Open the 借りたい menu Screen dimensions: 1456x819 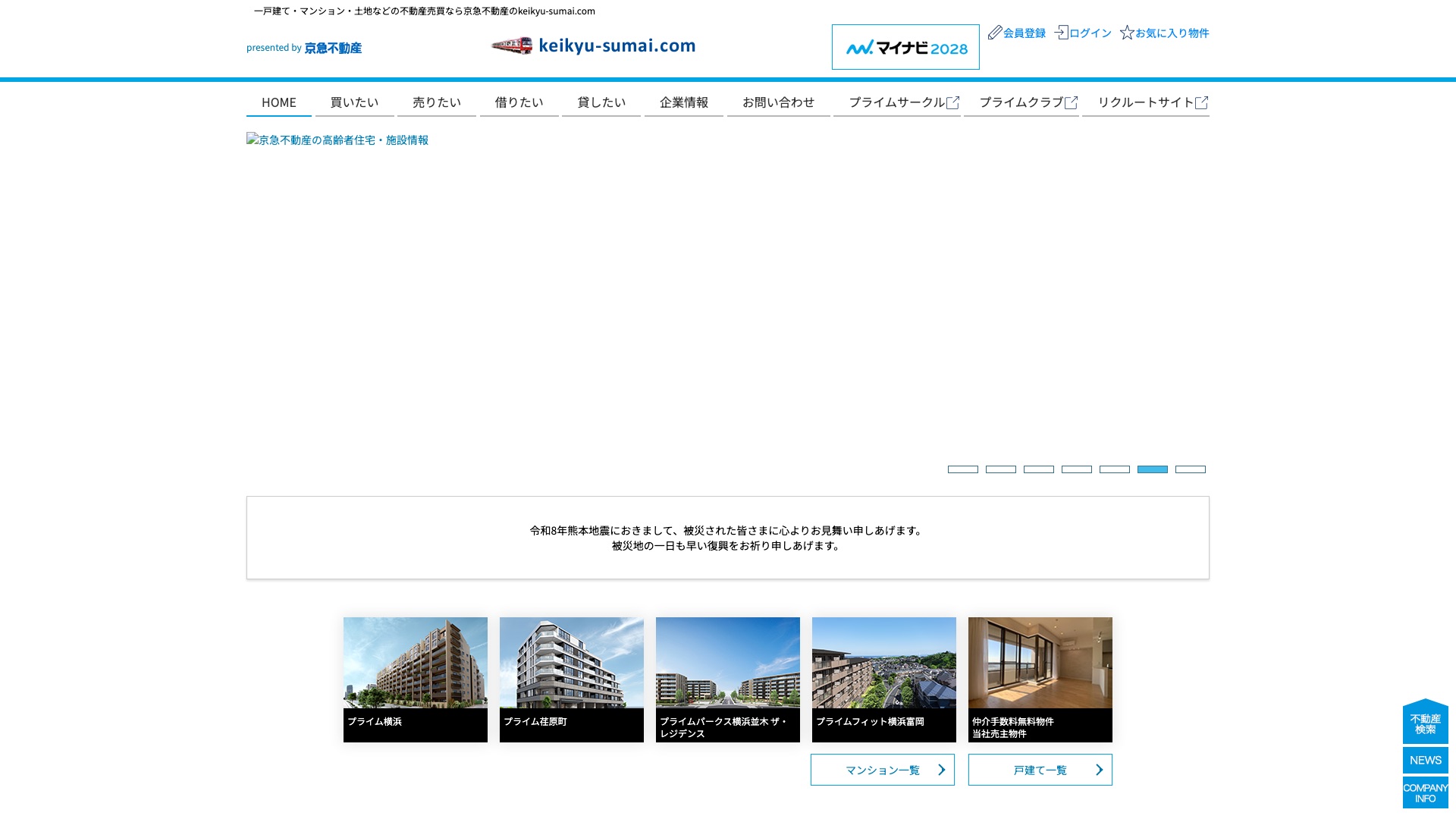pyautogui.click(x=519, y=102)
